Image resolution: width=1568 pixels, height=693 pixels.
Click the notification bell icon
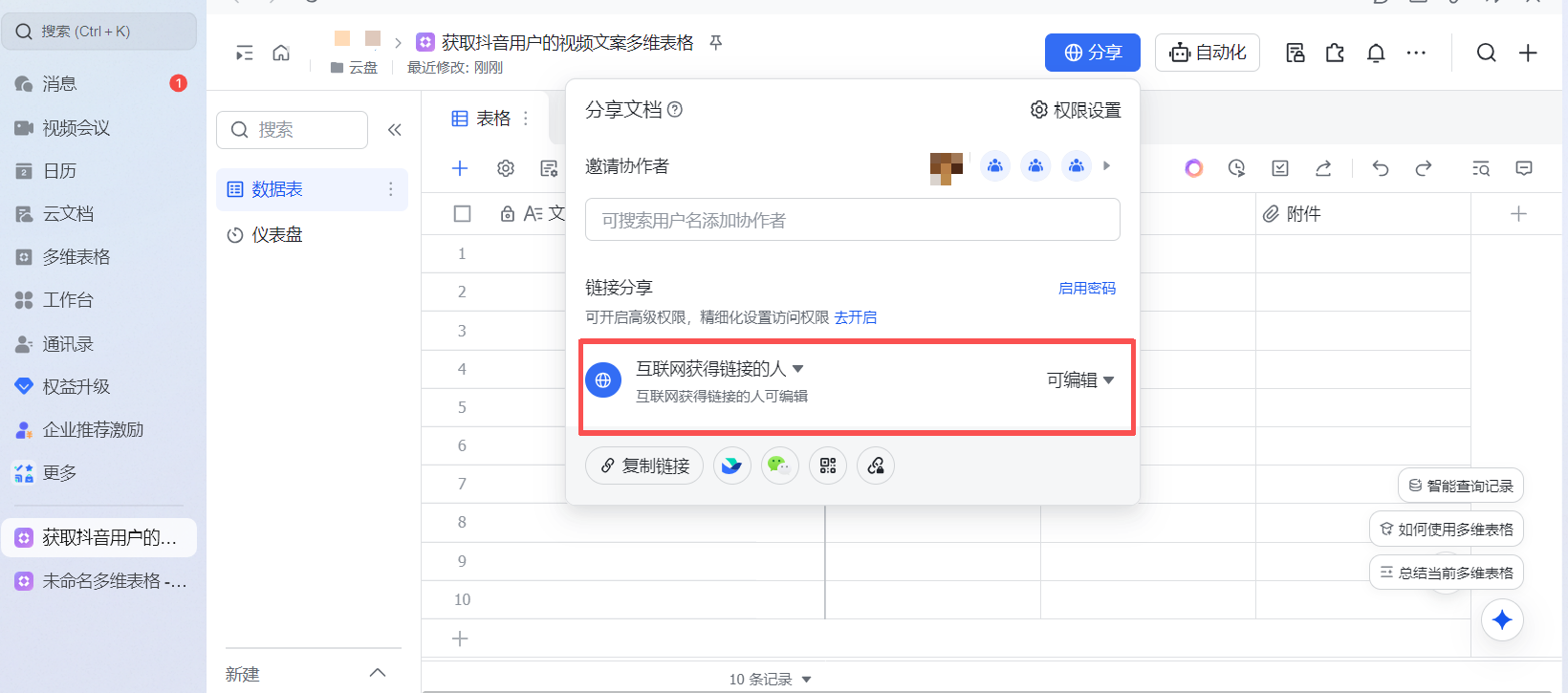1375,53
